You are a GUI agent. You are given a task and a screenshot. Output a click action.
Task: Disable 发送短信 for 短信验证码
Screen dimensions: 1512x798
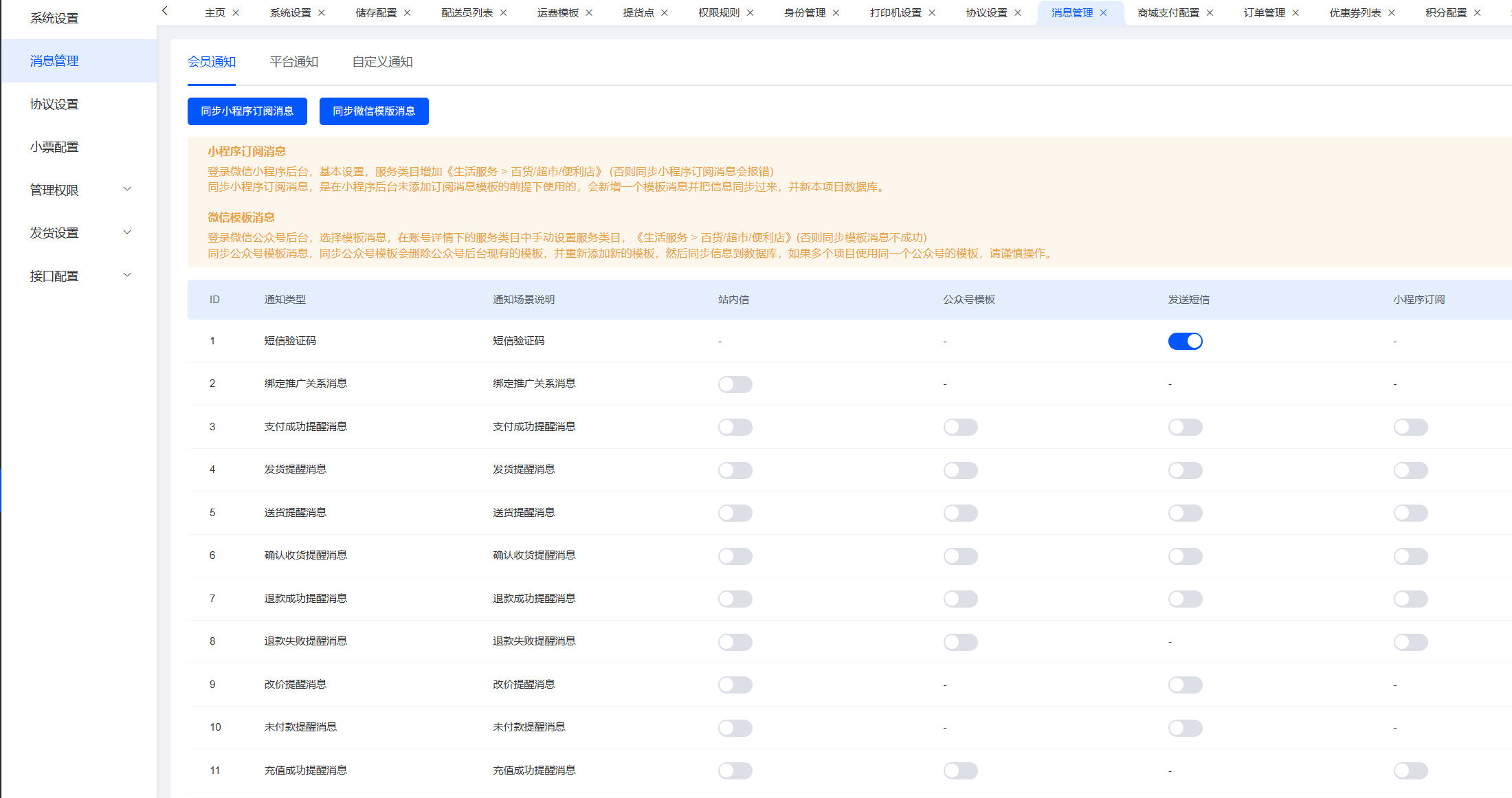[1185, 341]
